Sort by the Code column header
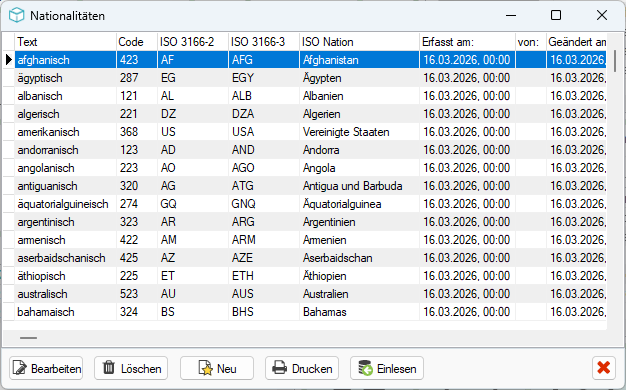Image resolution: width=626 pixels, height=390 pixels. tap(137, 42)
